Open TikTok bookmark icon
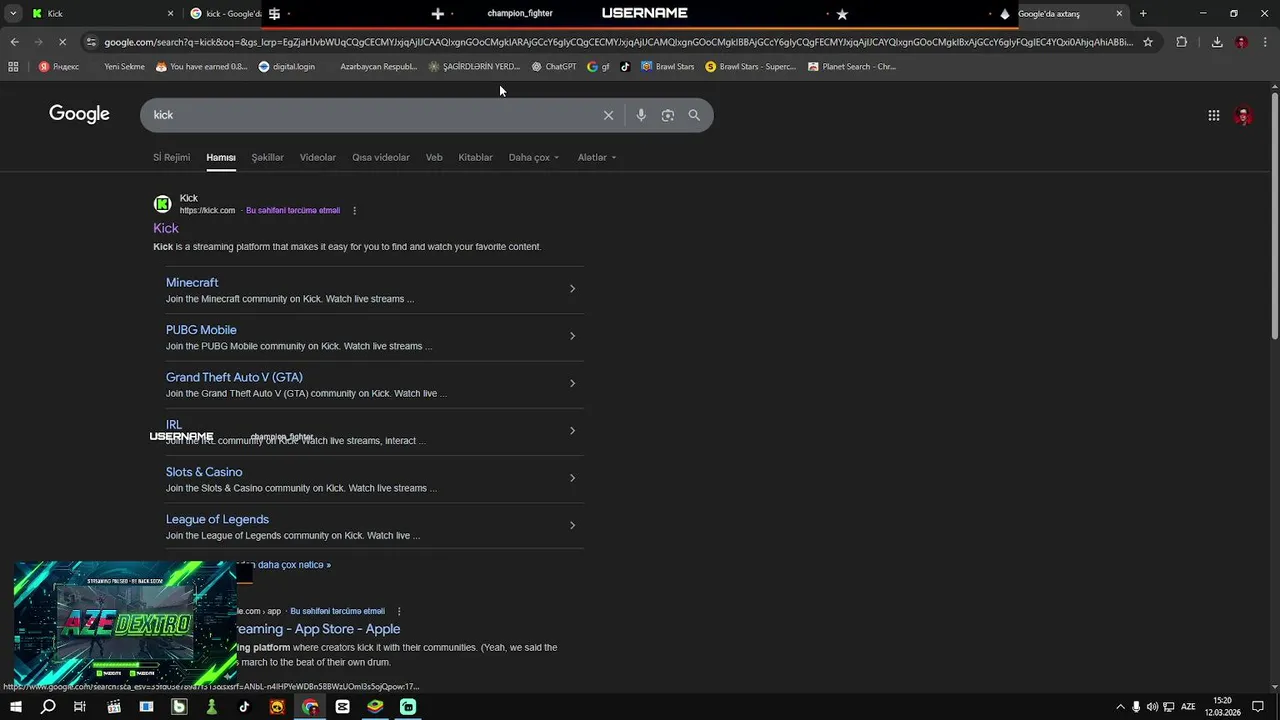 point(625,67)
